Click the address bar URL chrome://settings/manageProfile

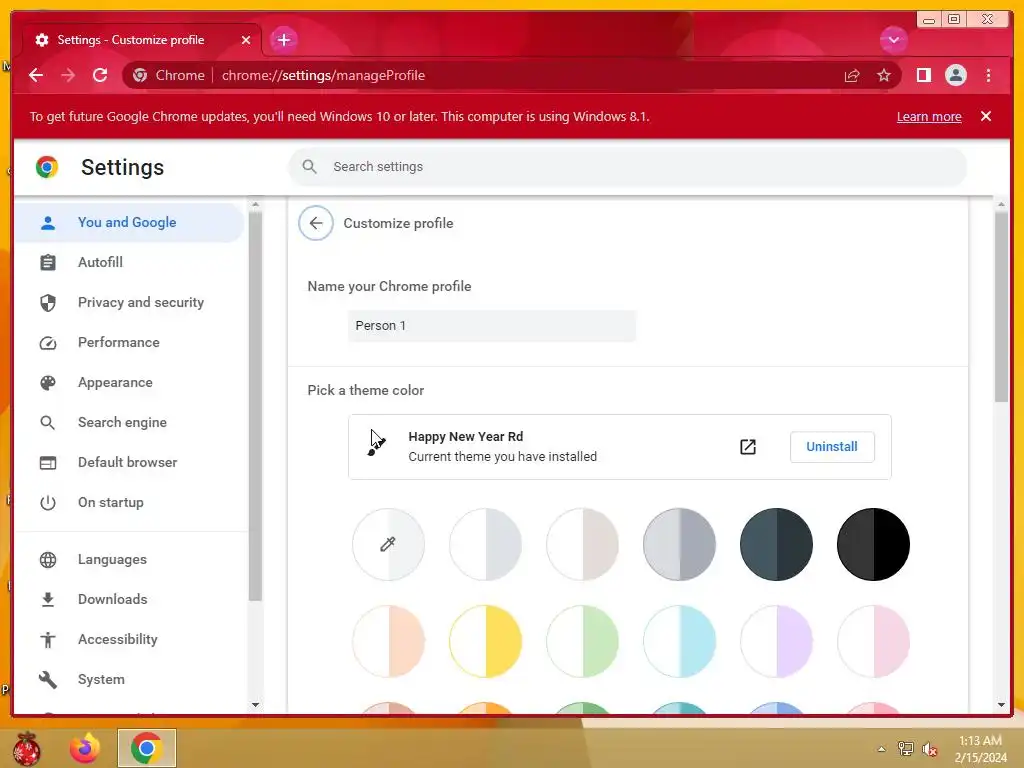click(323, 75)
